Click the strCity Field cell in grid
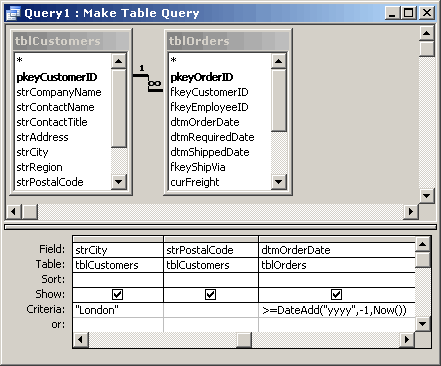The height and width of the screenshot is (366, 441). tap(118, 250)
